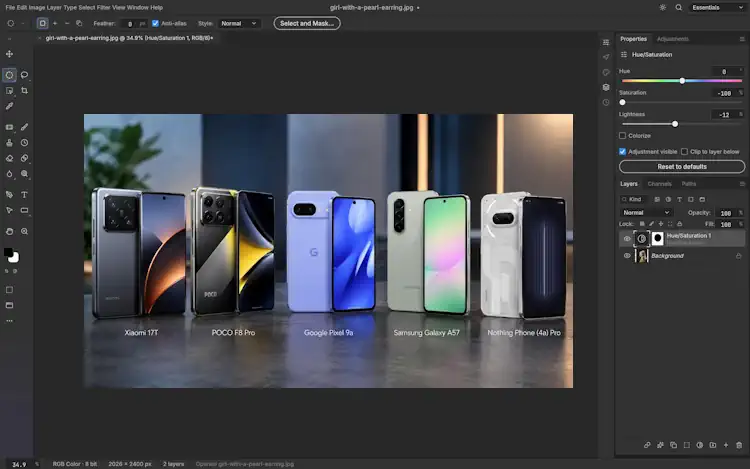The width and height of the screenshot is (750, 469).
Task: Hide the Background layer
Action: tap(627, 256)
